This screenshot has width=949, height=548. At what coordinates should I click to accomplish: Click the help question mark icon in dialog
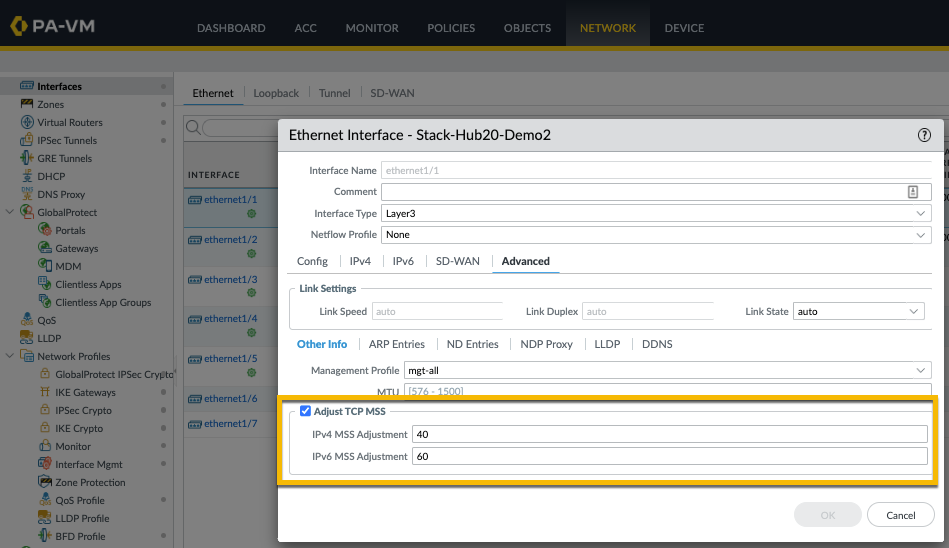point(924,134)
